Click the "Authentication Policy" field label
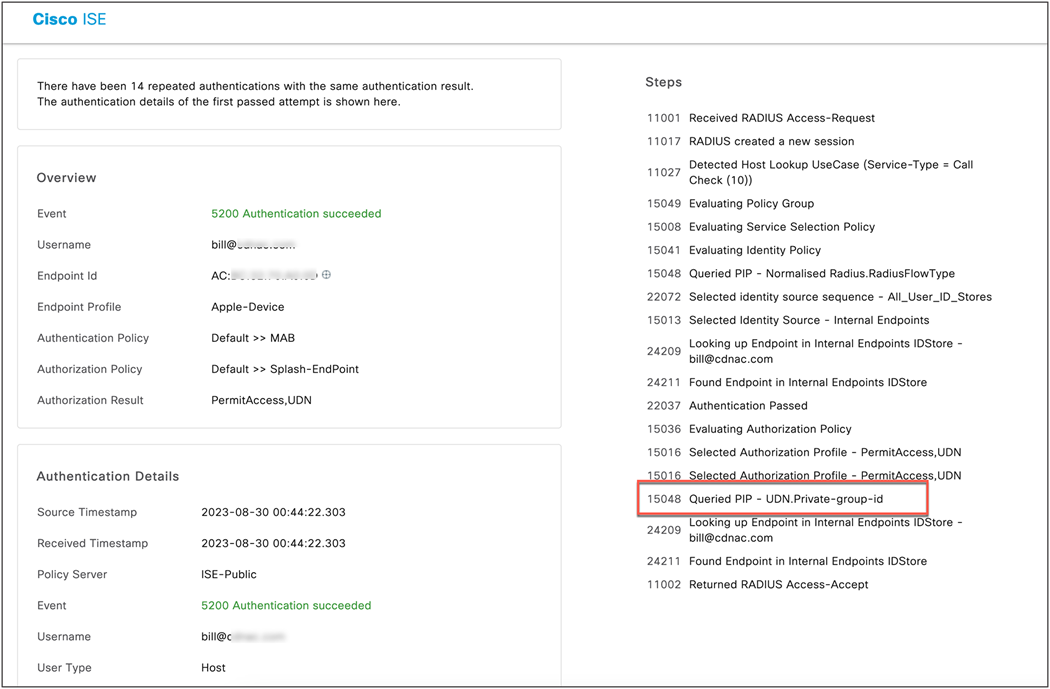 pos(93,338)
